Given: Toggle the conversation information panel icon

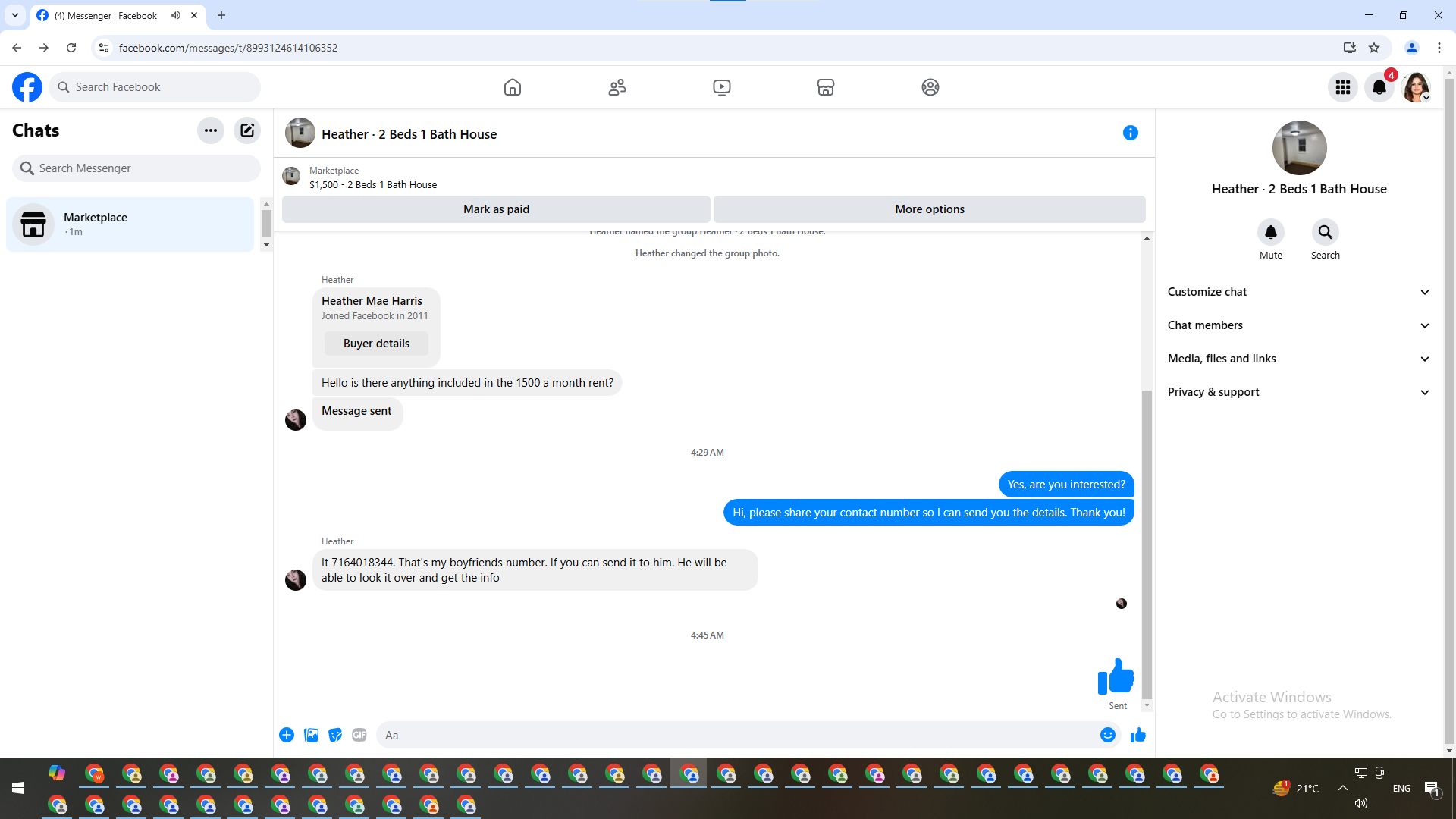Looking at the screenshot, I should tap(1130, 133).
